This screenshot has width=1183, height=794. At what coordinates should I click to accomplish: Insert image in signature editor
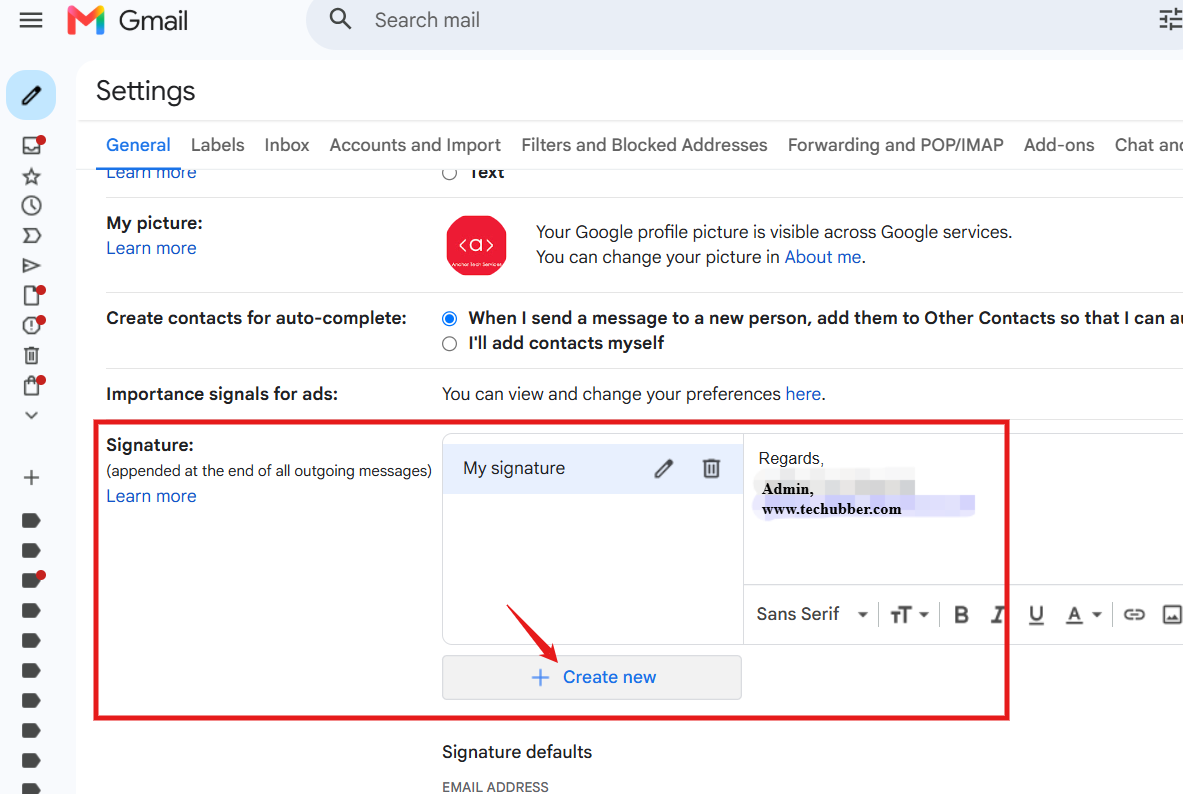pyautogui.click(x=1172, y=614)
